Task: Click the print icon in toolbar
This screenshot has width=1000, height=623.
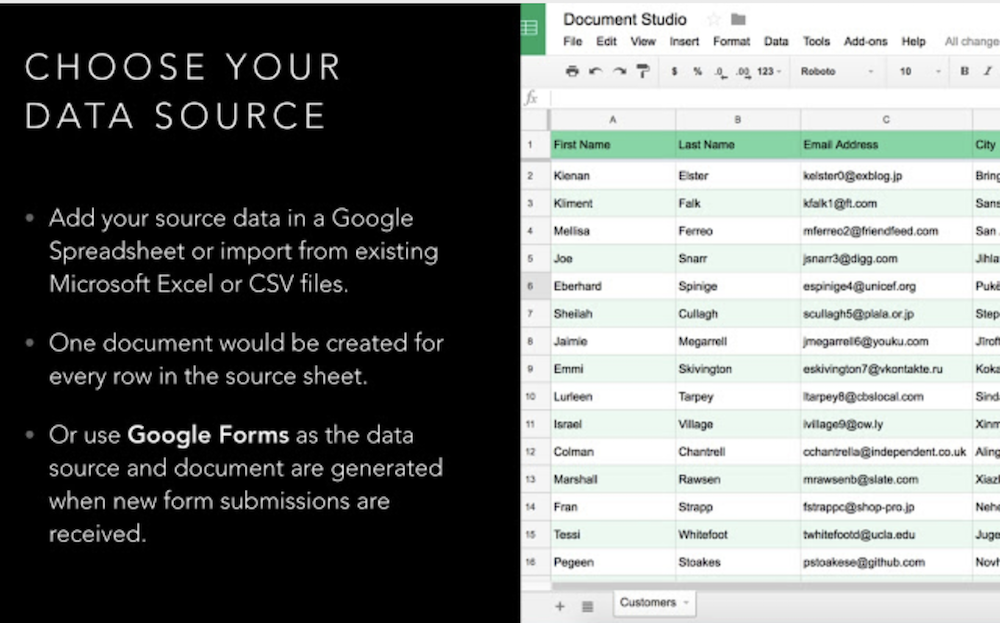Action: tap(572, 72)
